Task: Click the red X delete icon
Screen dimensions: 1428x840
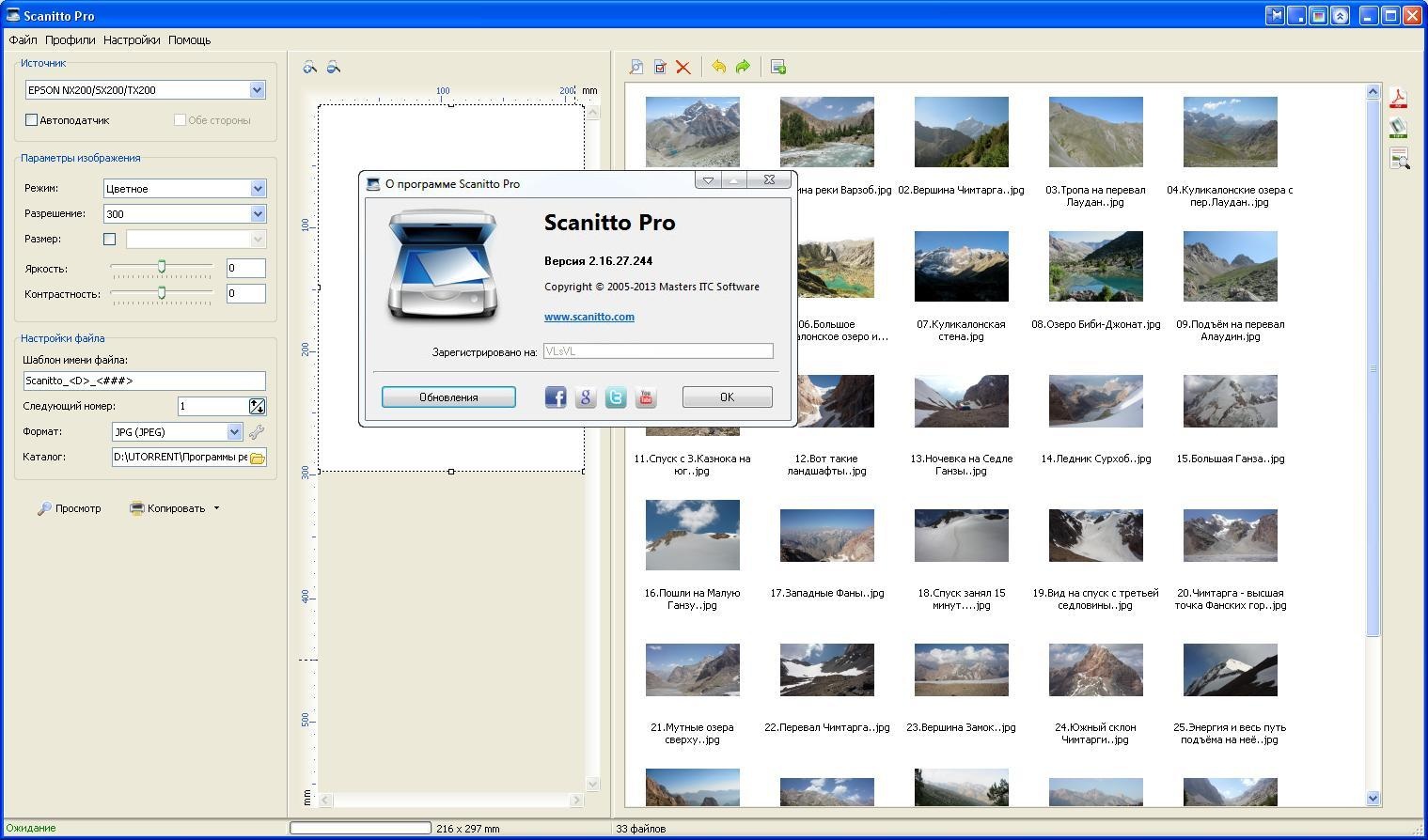Action: coord(683,67)
